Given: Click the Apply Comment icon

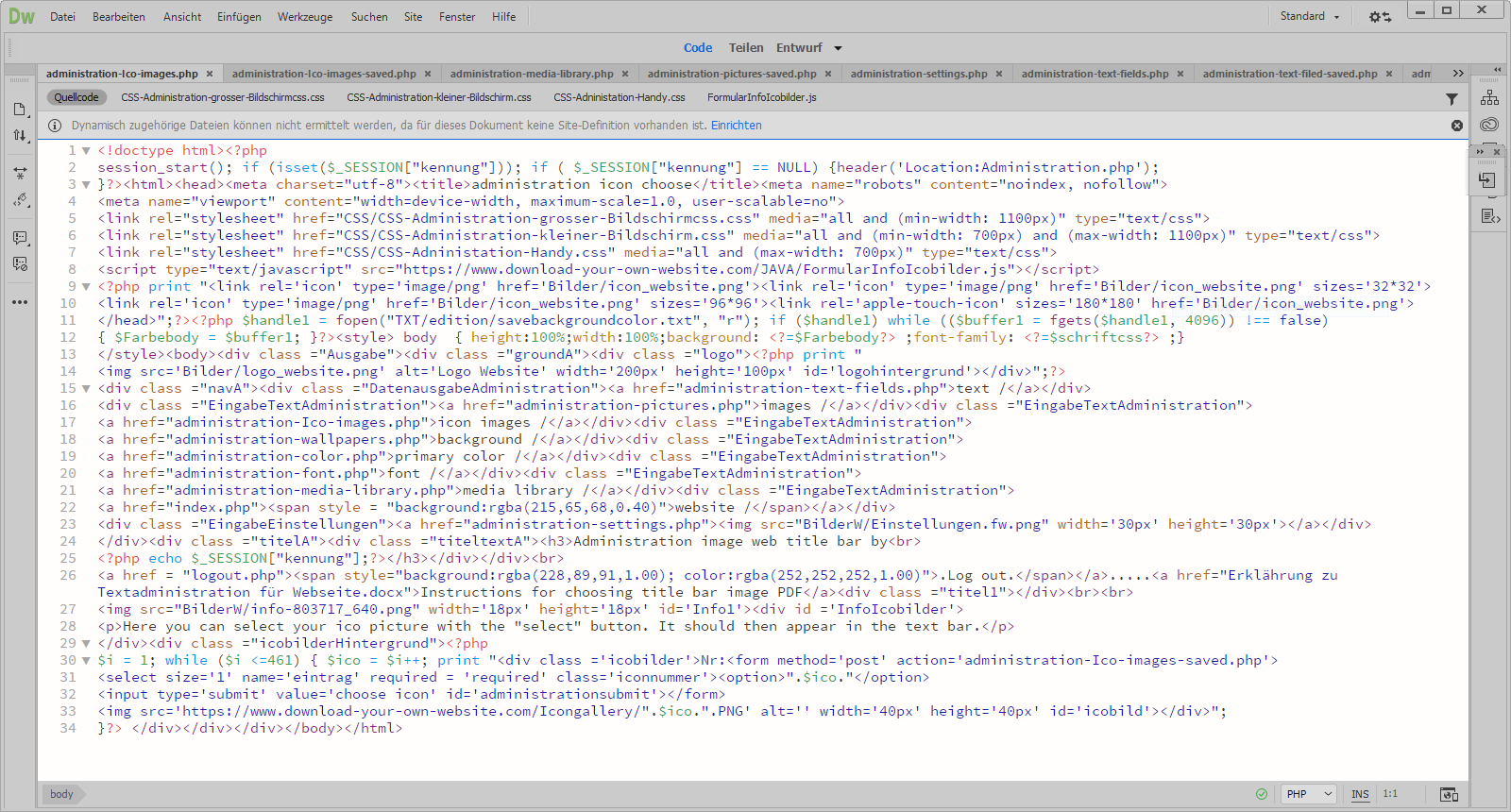Looking at the screenshot, I should (x=20, y=238).
